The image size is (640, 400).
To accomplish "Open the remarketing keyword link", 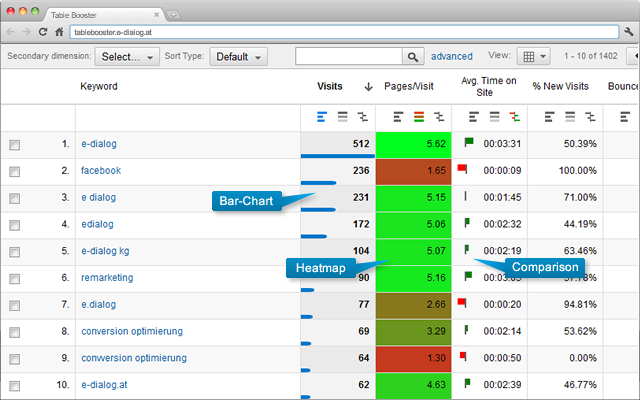I will click(107, 278).
